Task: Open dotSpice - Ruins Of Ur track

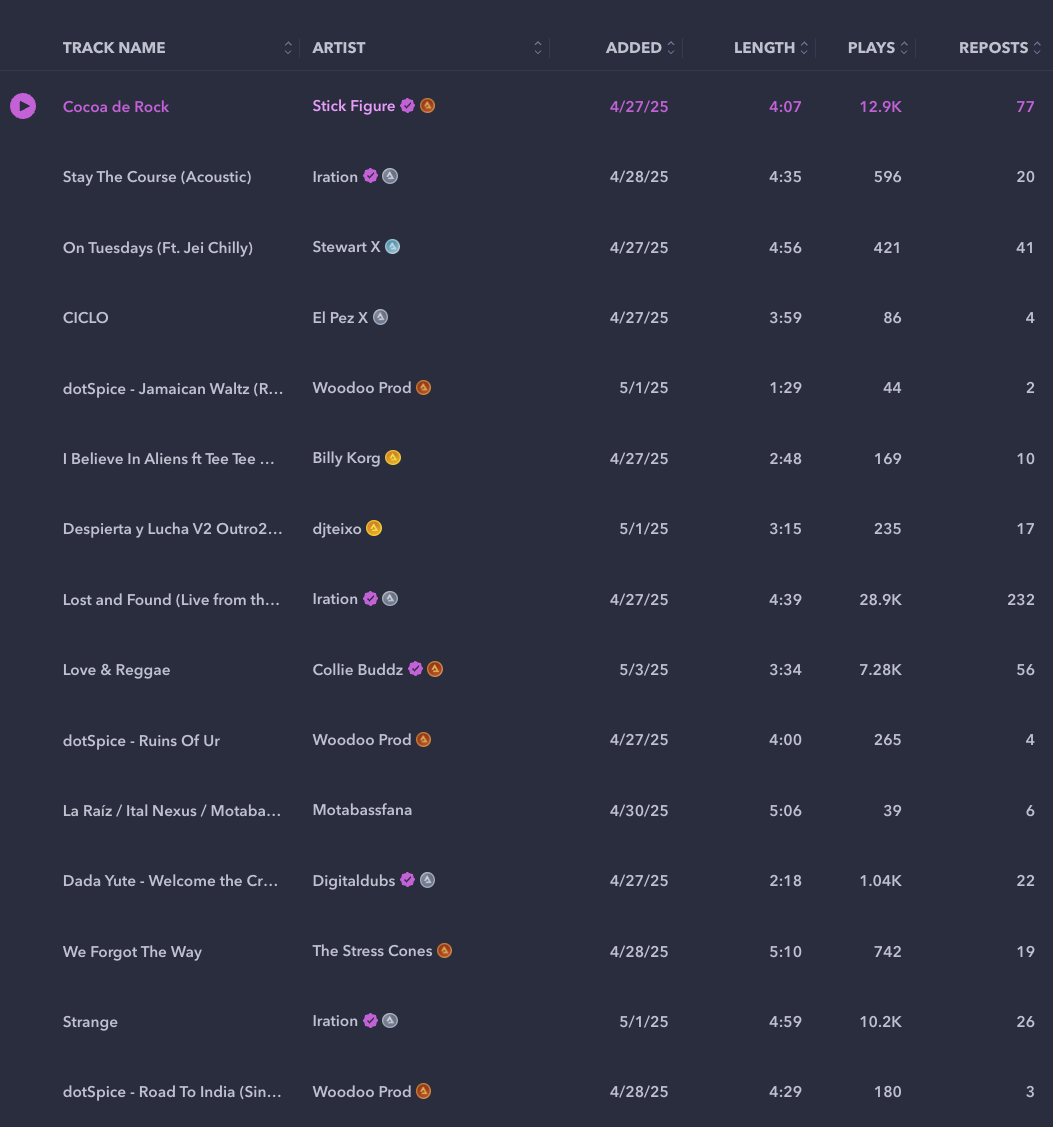Action: tap(141, 740)
